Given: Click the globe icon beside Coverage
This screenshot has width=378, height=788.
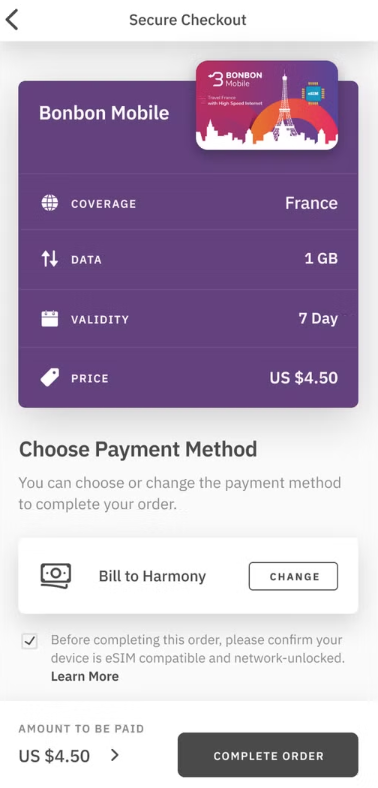Looking at the screenshot, I should pyautogui.click(x=50, y=204).
